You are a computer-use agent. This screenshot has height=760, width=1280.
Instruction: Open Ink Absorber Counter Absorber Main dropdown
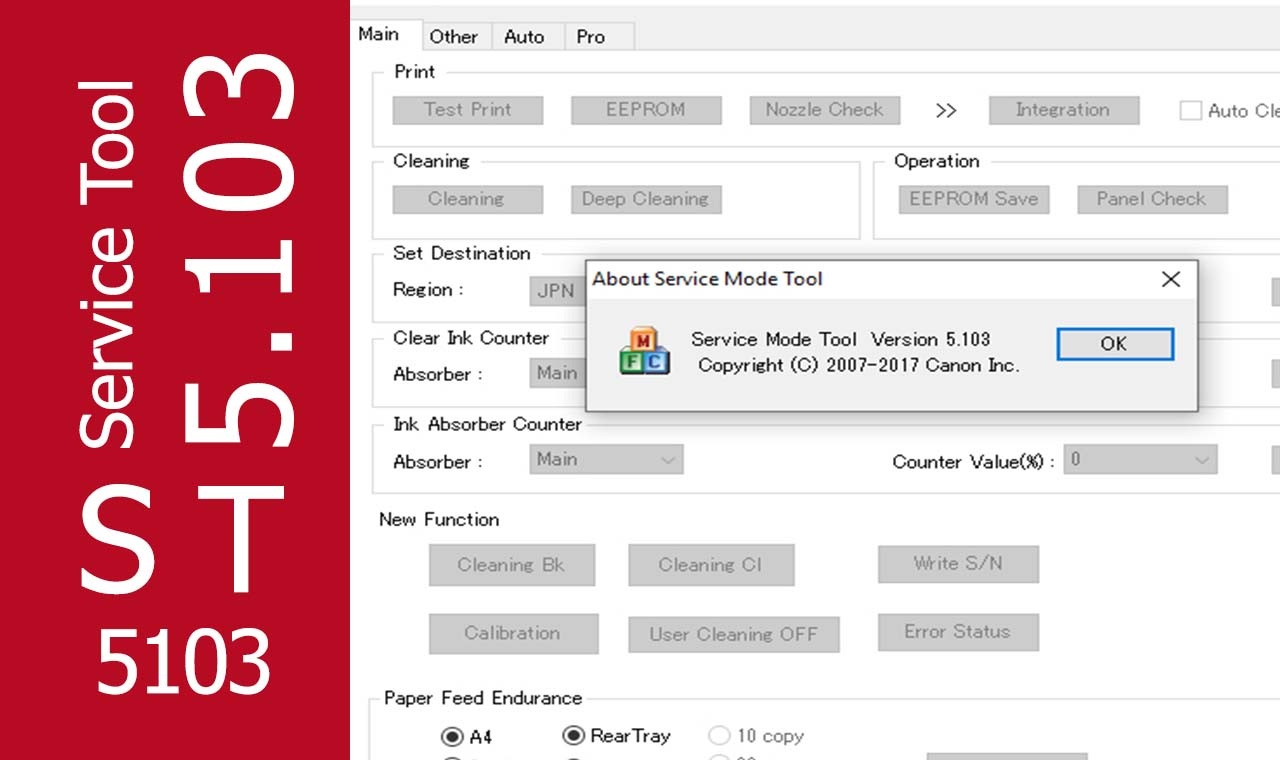606,460
